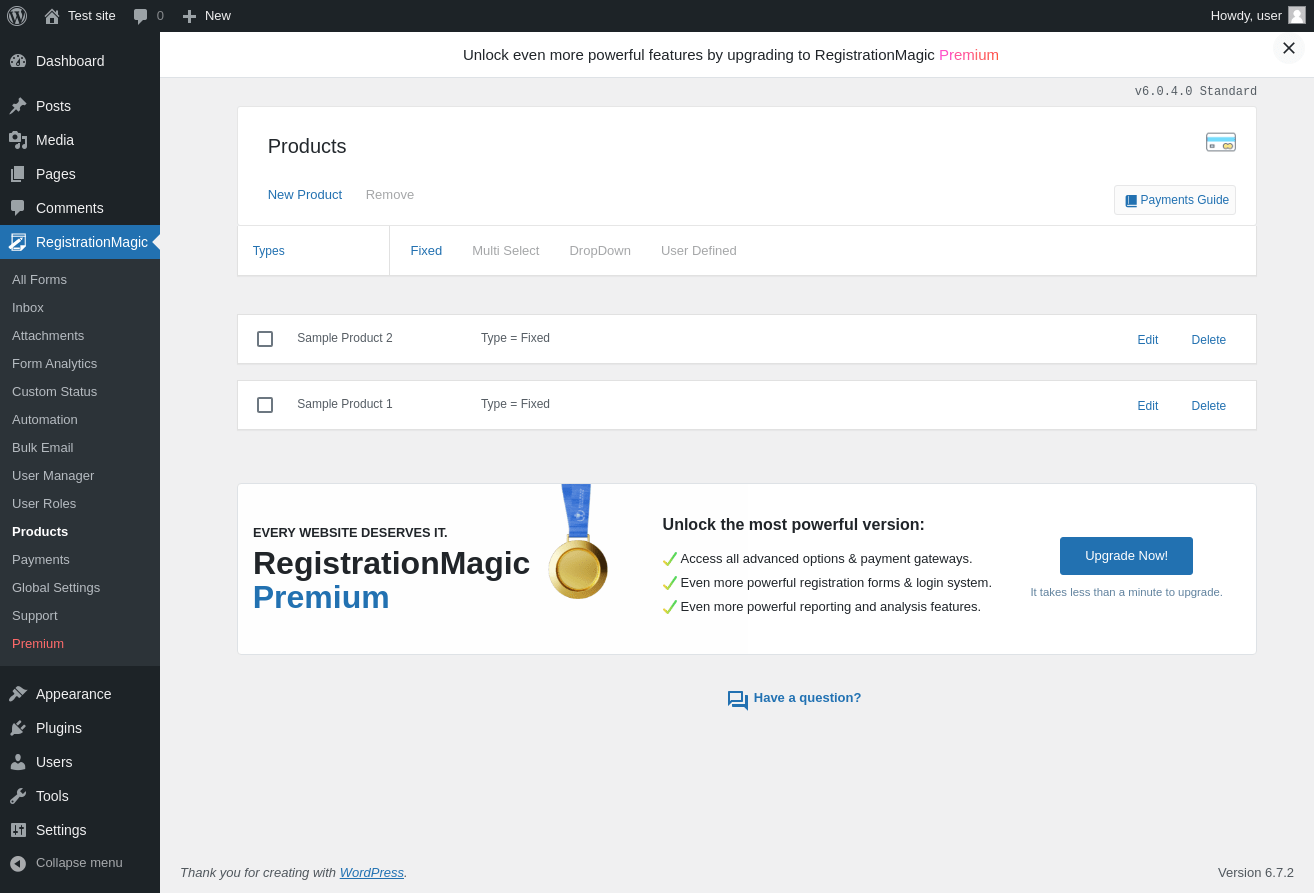Check the Sample Product 2 checkbox
The width and height of the screenshot is (1314, 893).
[x=265, y=339]
